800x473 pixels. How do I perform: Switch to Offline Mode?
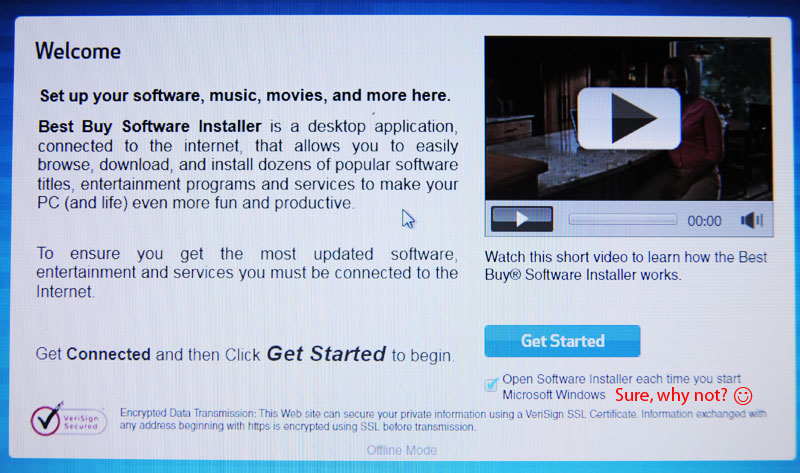click(x=402, y=450)
